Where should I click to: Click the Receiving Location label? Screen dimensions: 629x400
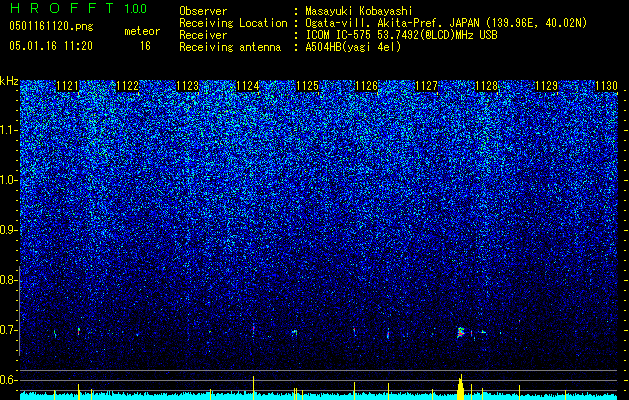tap(233, 23)
